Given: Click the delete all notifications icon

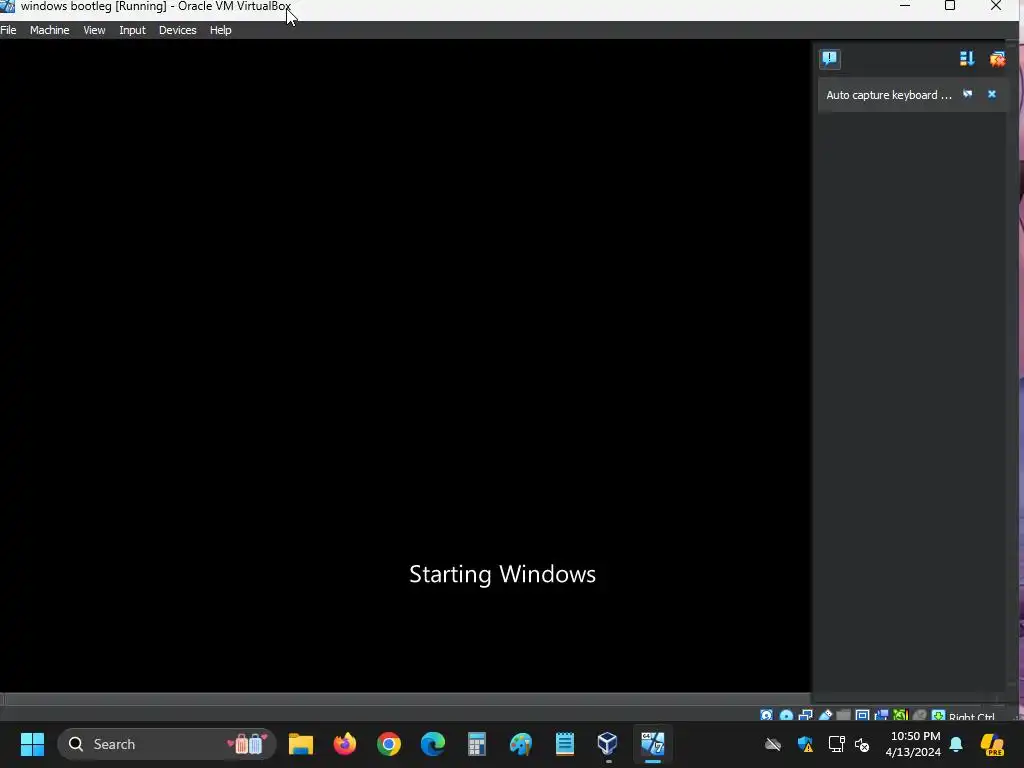Looking at the screenshot, I should coord(997,59).
